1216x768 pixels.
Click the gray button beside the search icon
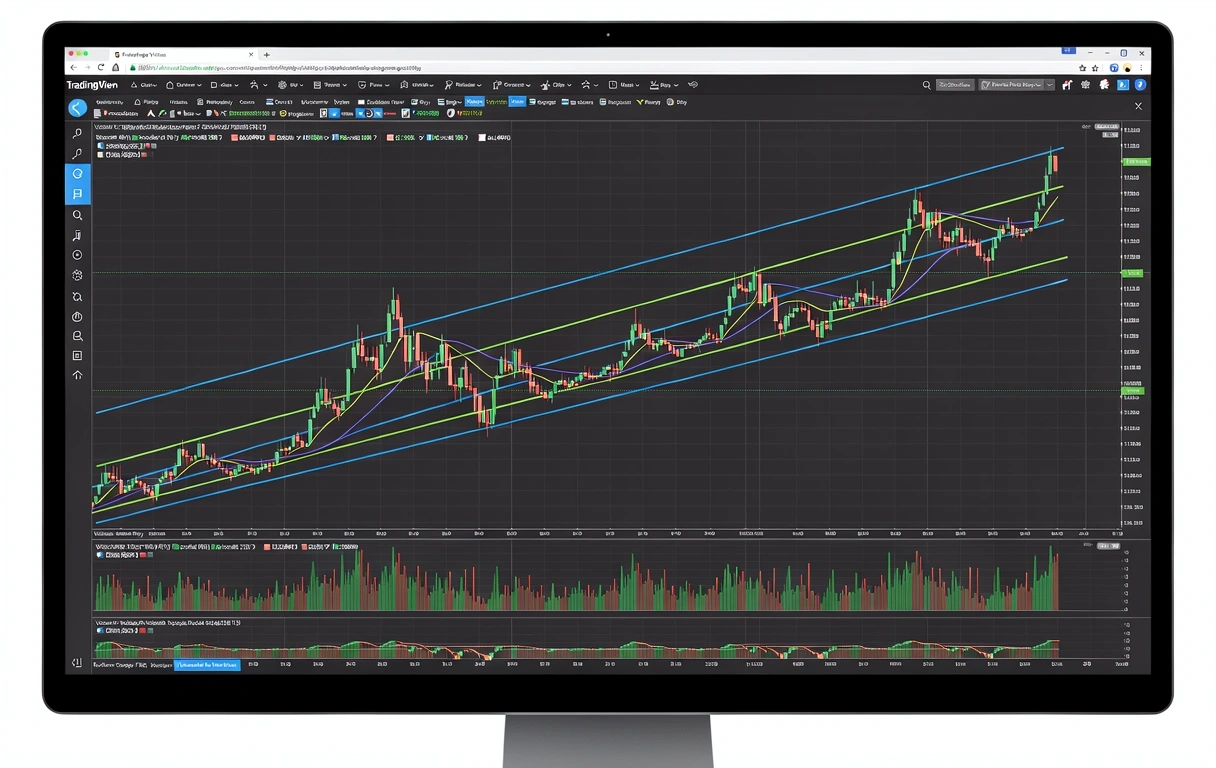955,86
